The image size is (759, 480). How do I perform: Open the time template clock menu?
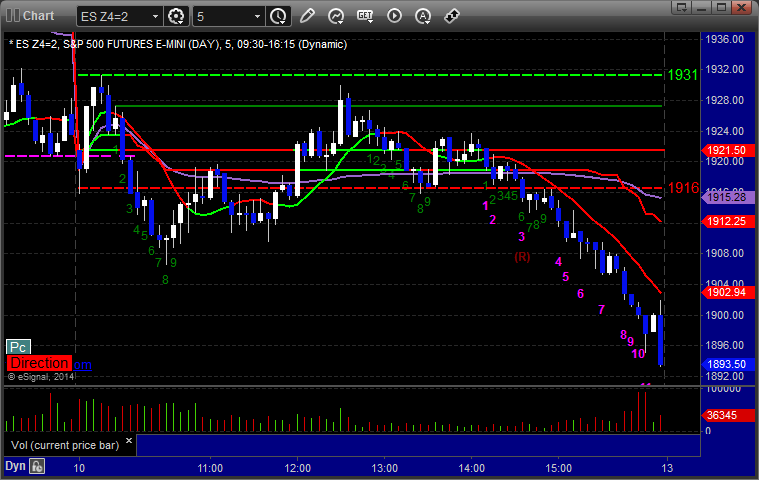point(279,16)
